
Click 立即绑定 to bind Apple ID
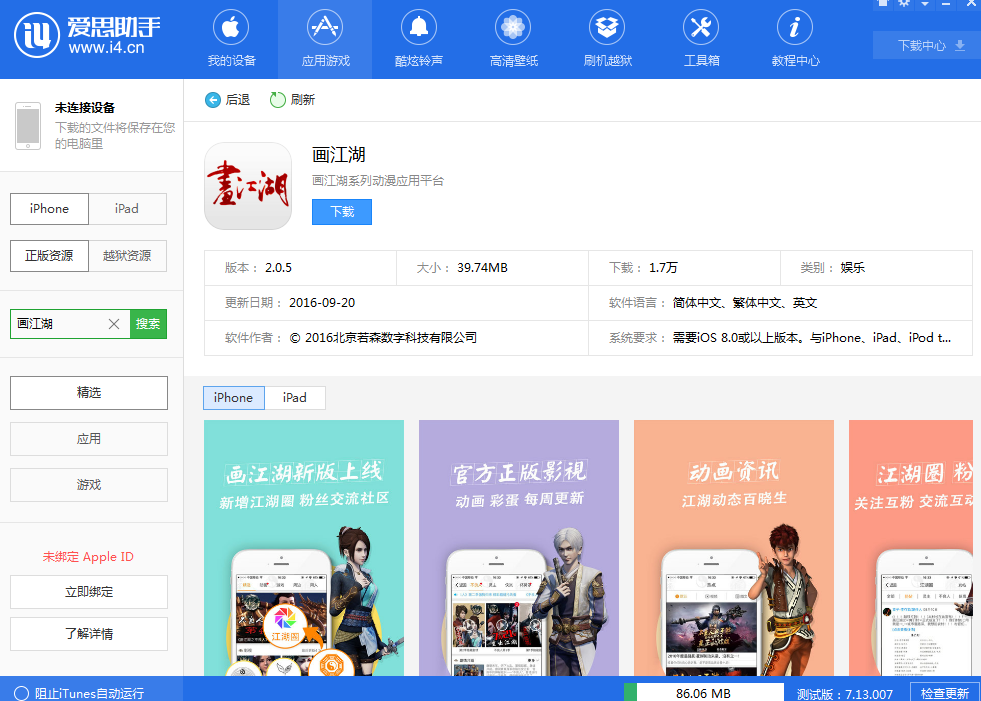tap(89, 592)
